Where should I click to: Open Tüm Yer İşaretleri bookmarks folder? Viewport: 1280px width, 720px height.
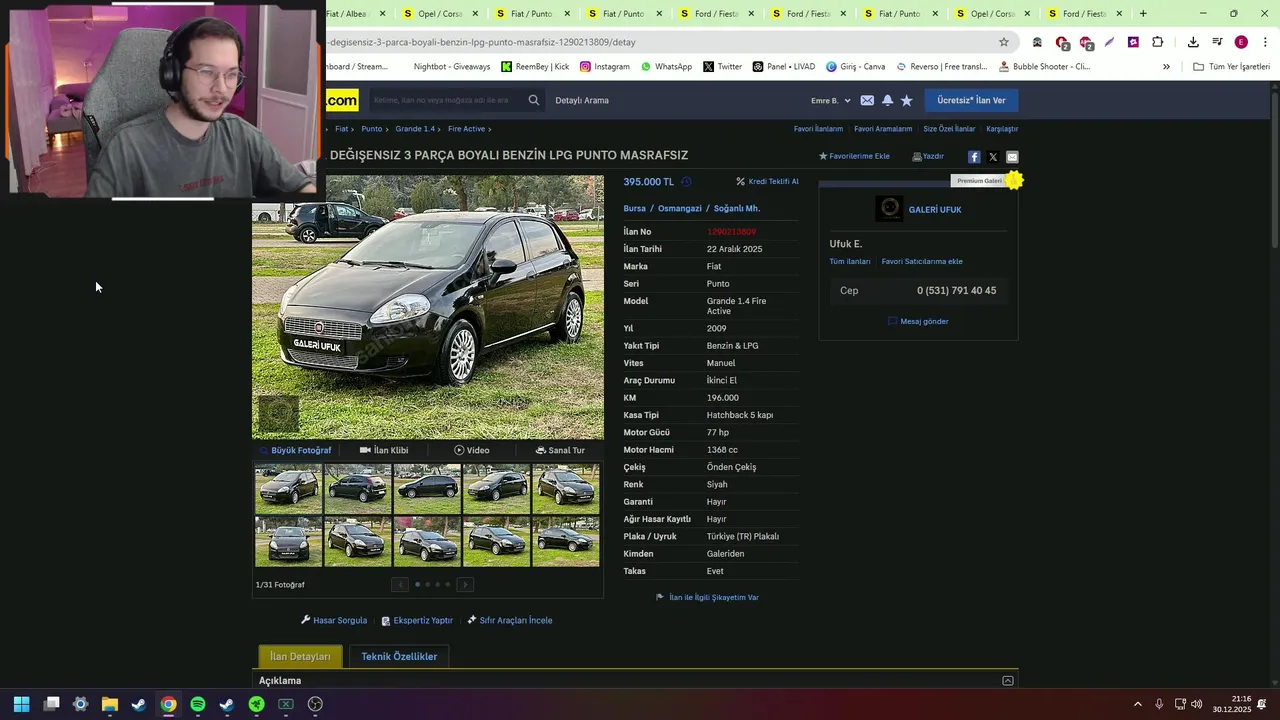coord(1232,67)
